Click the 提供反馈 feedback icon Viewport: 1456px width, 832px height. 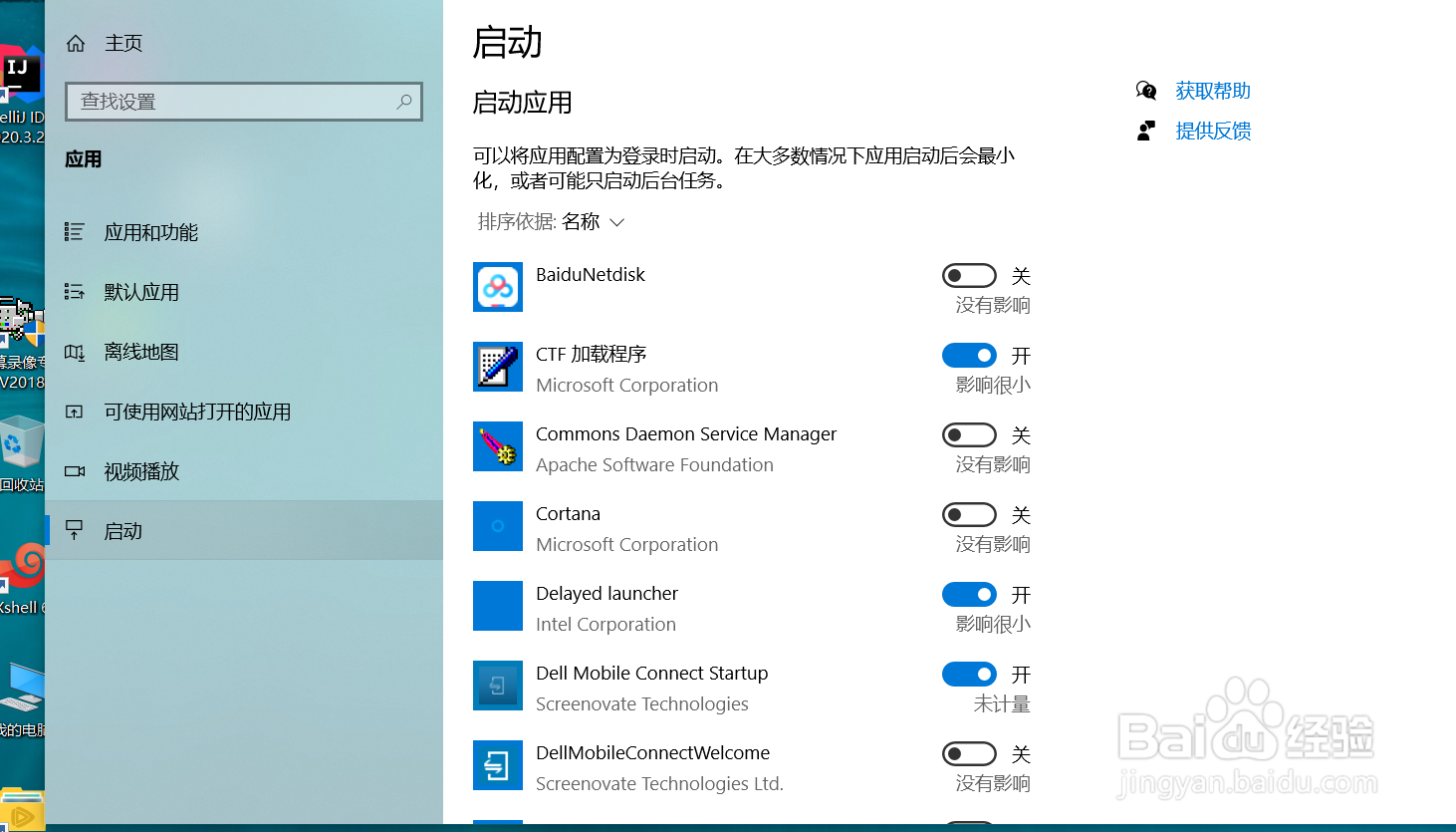pos(1146,131)
